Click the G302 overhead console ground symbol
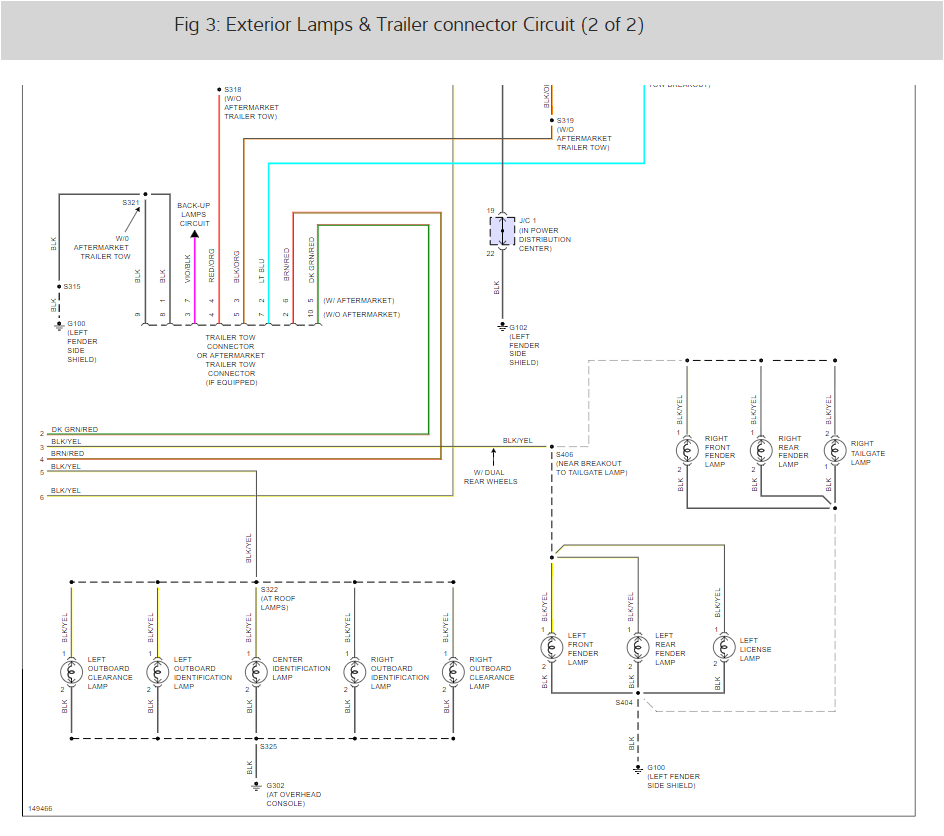 point(257,786)
